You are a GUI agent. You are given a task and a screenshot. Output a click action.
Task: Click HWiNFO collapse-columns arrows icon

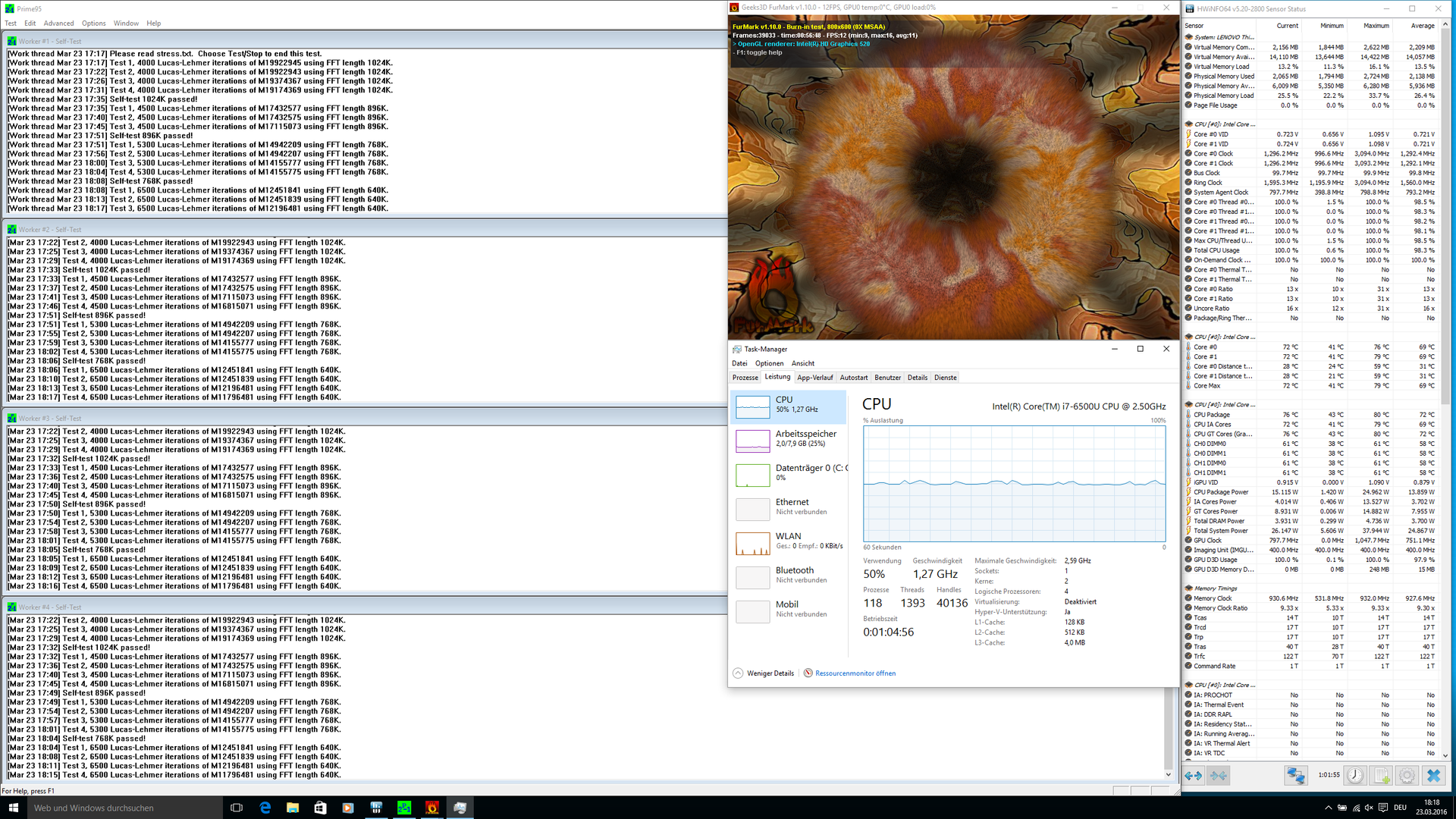1219,775
